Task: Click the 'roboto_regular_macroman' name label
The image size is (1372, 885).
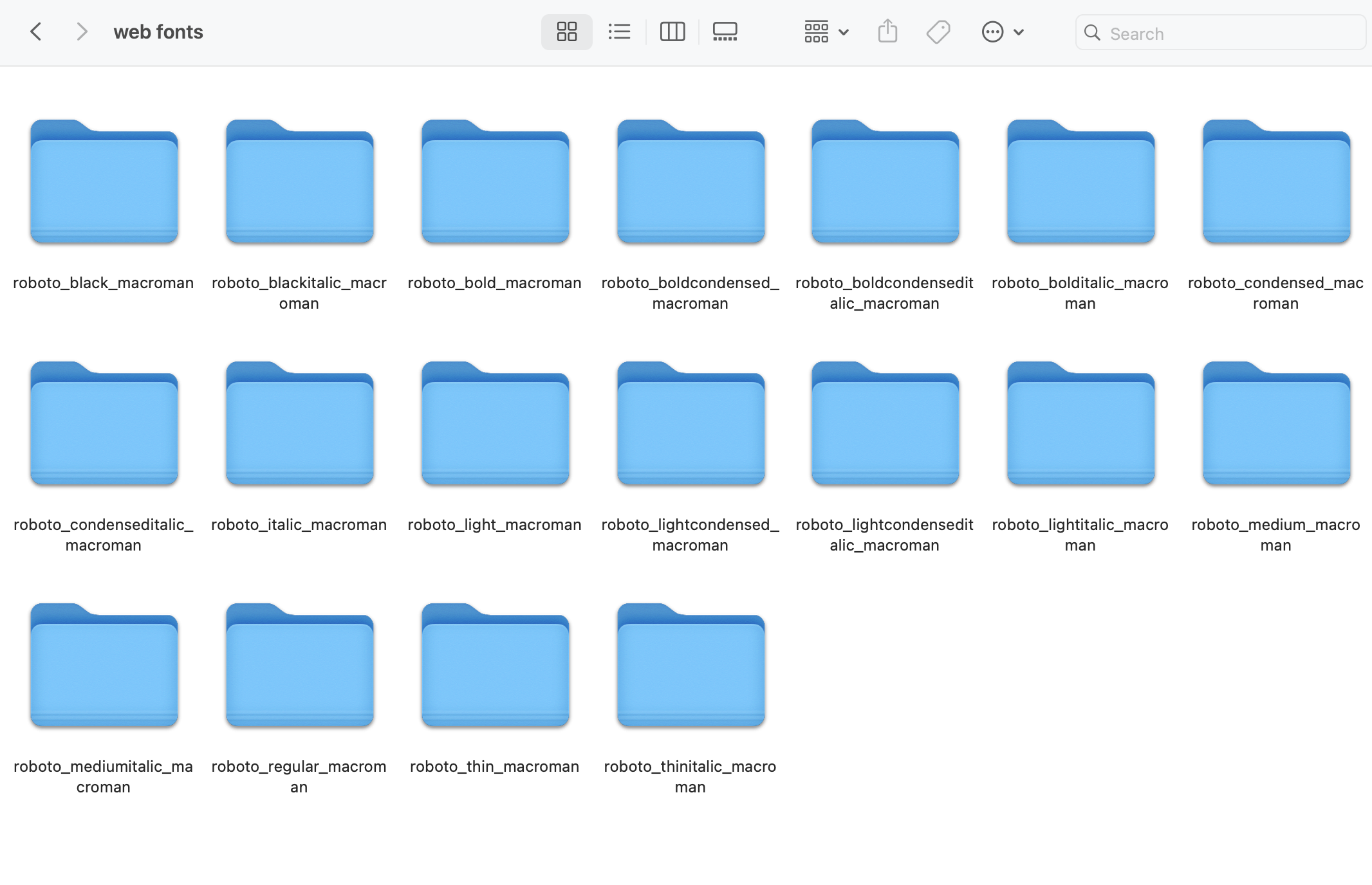Action: [299, 777]
